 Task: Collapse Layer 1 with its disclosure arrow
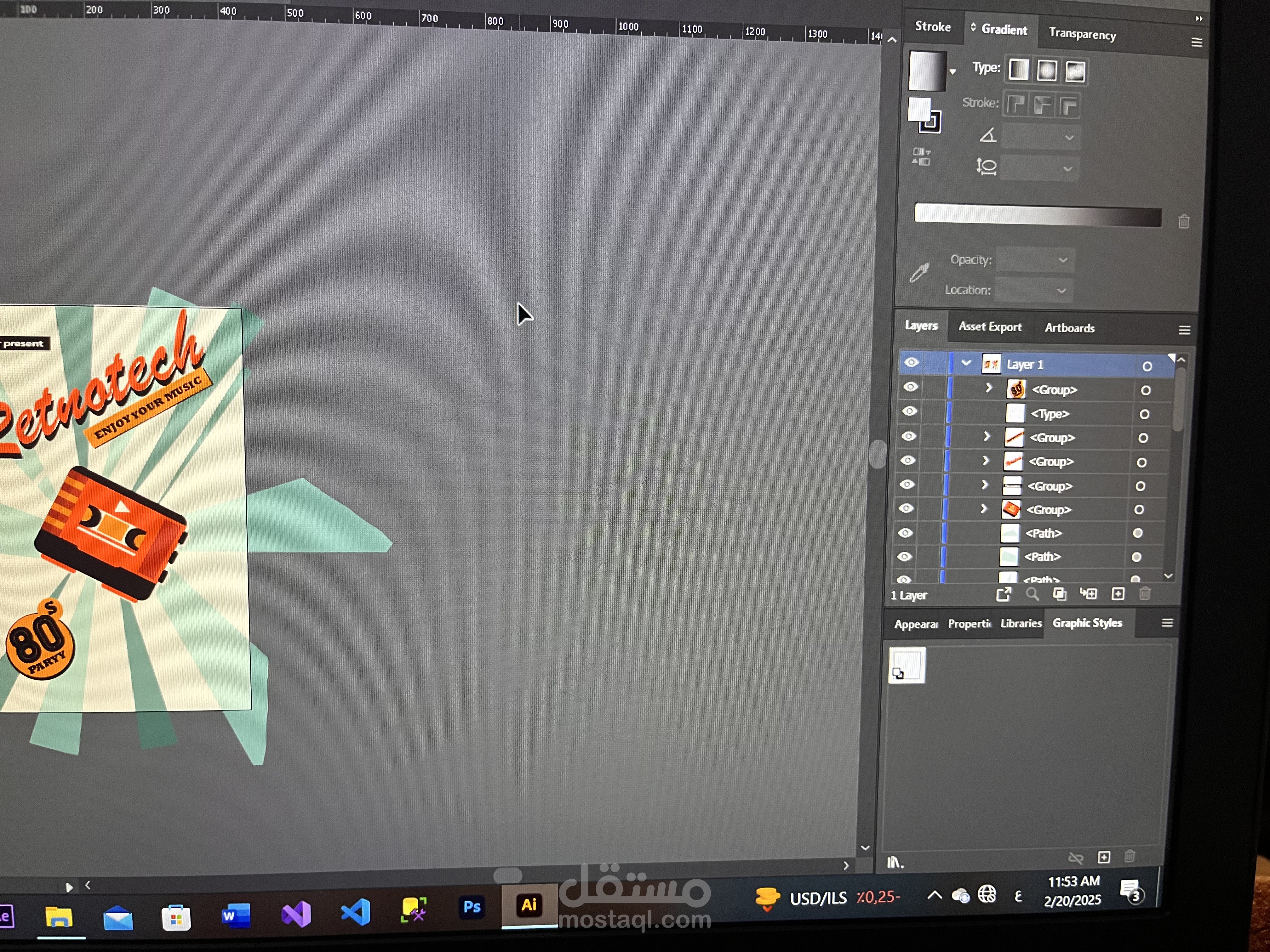tap(966, 363)
